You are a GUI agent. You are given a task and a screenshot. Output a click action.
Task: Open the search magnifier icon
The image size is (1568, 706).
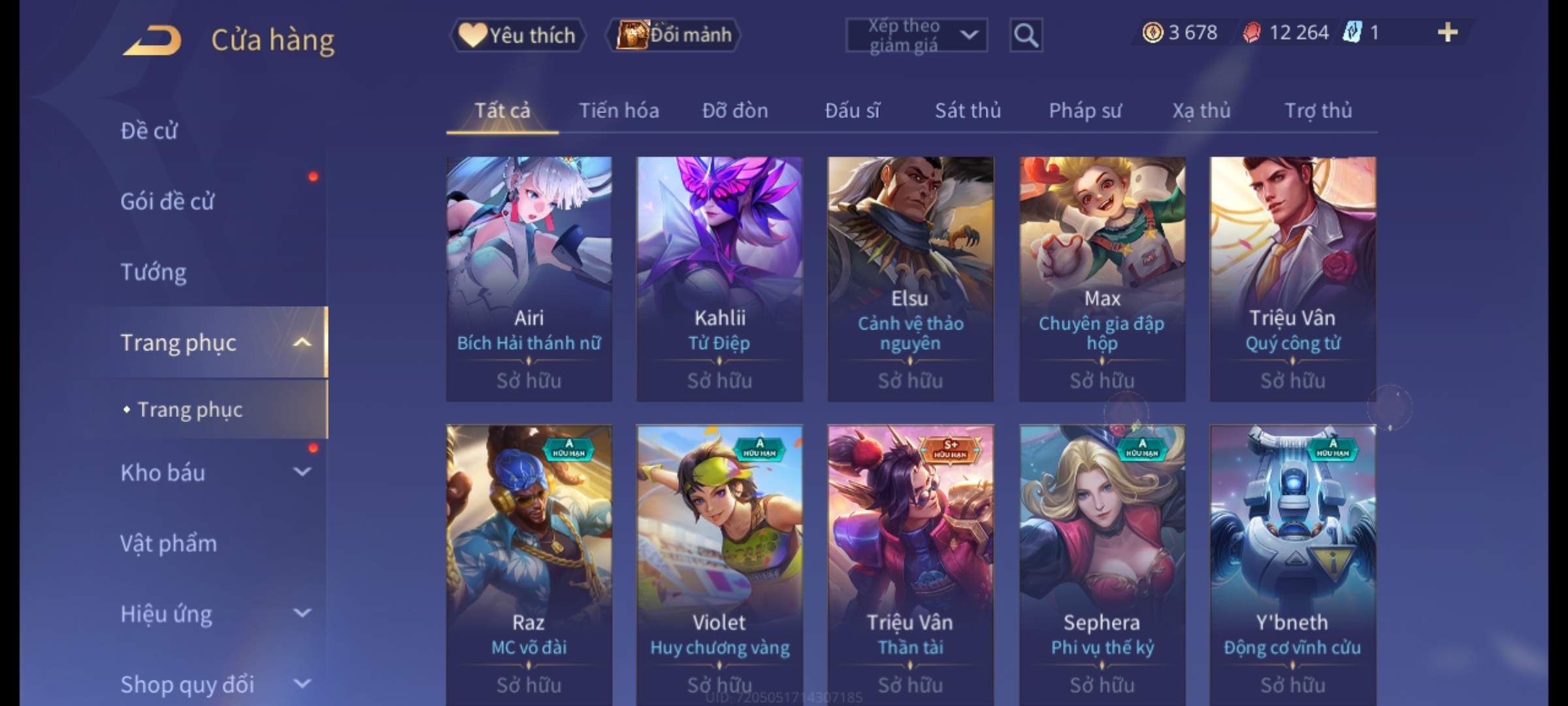click(x=1026, y=35)
